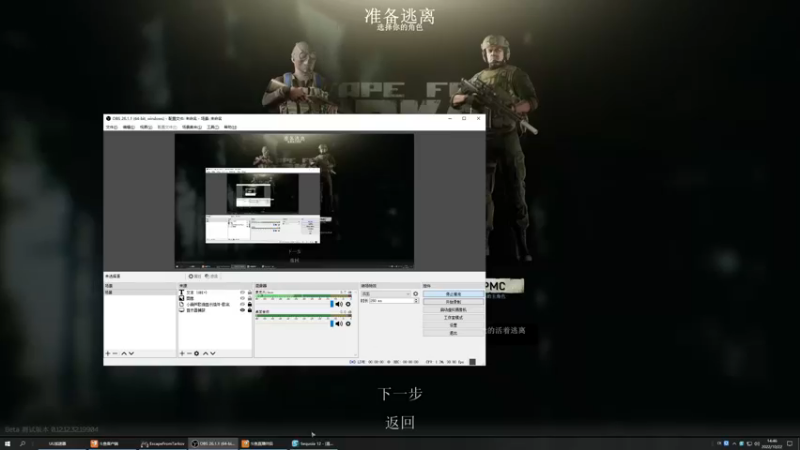The image size is (800, 450).
Task: Open OBS 设置 settings button
Action: tap(453, 325)
